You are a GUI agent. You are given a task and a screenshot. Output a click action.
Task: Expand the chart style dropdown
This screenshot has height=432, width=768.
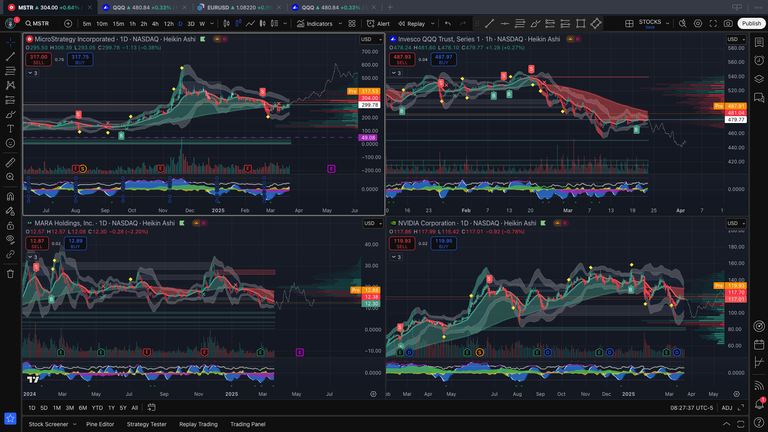[285, 24]
